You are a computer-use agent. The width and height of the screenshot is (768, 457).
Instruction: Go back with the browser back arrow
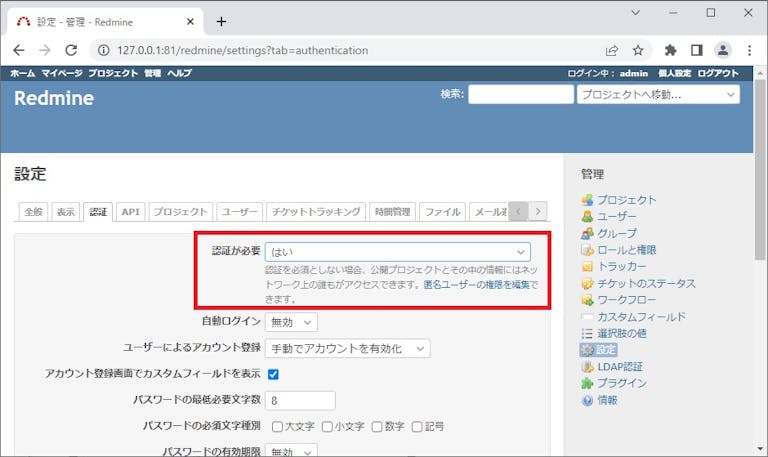pyautogui.click(x=19, y=50)
